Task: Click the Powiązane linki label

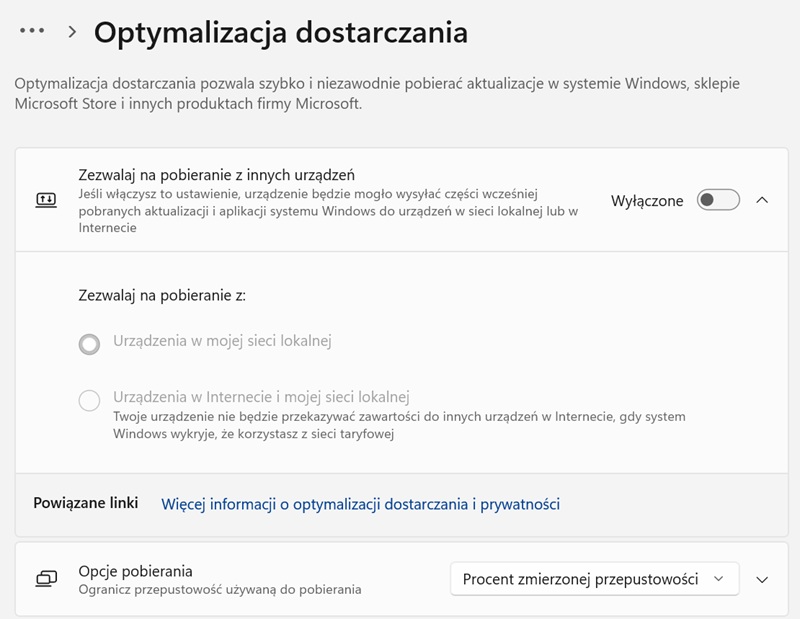Action: click(x=86, y=503)
